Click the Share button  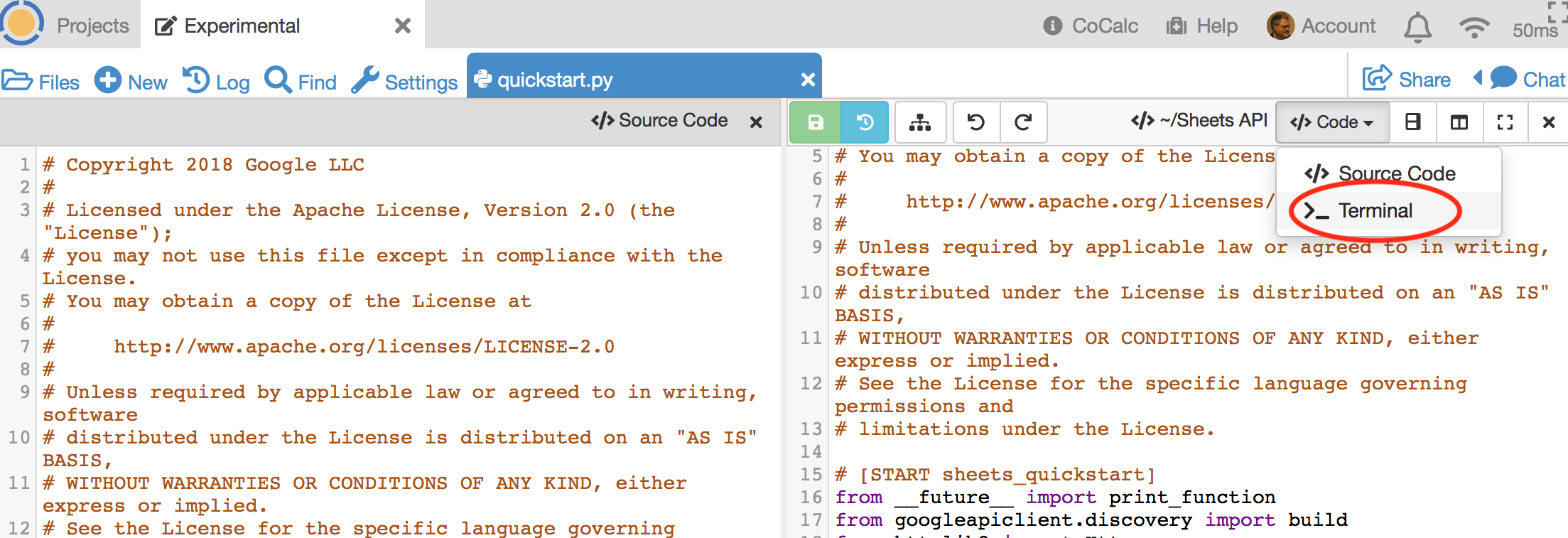(1407, 80)
